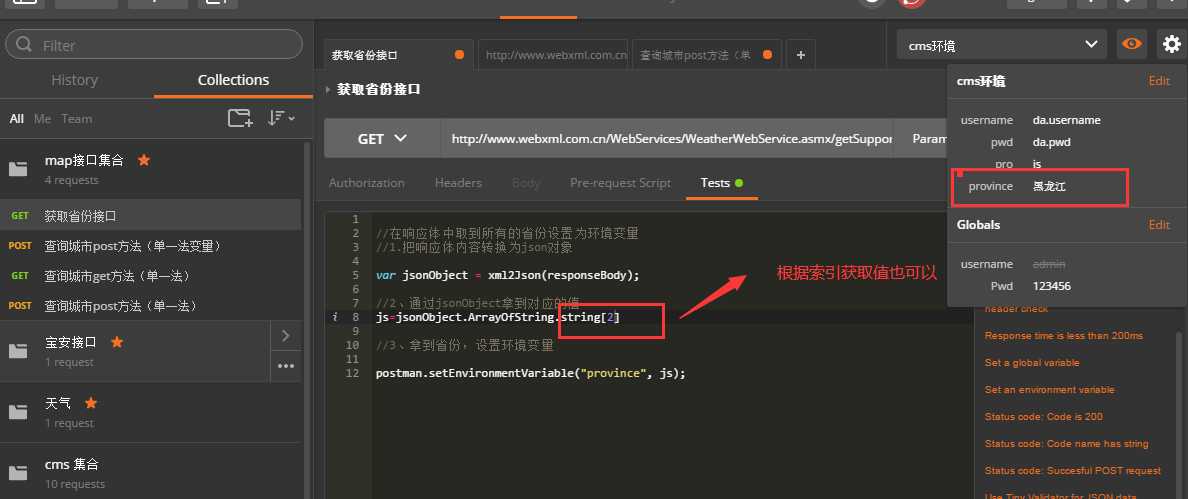Insert the Response time less than 200ms snippet
Screen dimensions: 1188x499
[1064, 335]
